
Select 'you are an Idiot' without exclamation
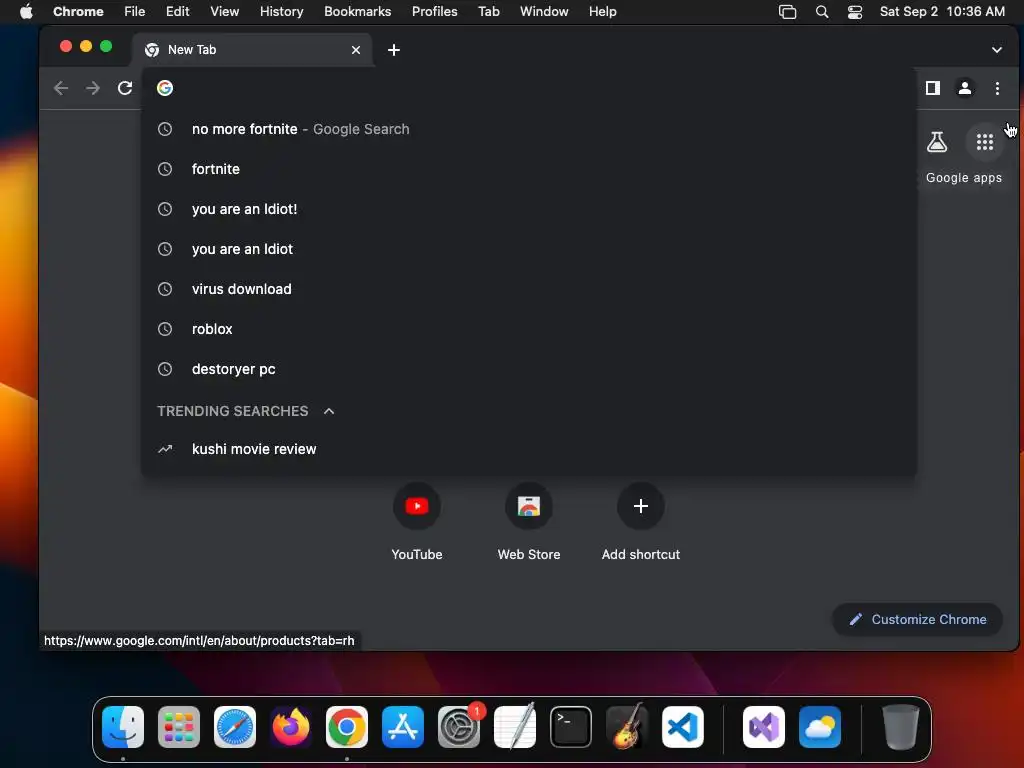[x=529, y=249]
